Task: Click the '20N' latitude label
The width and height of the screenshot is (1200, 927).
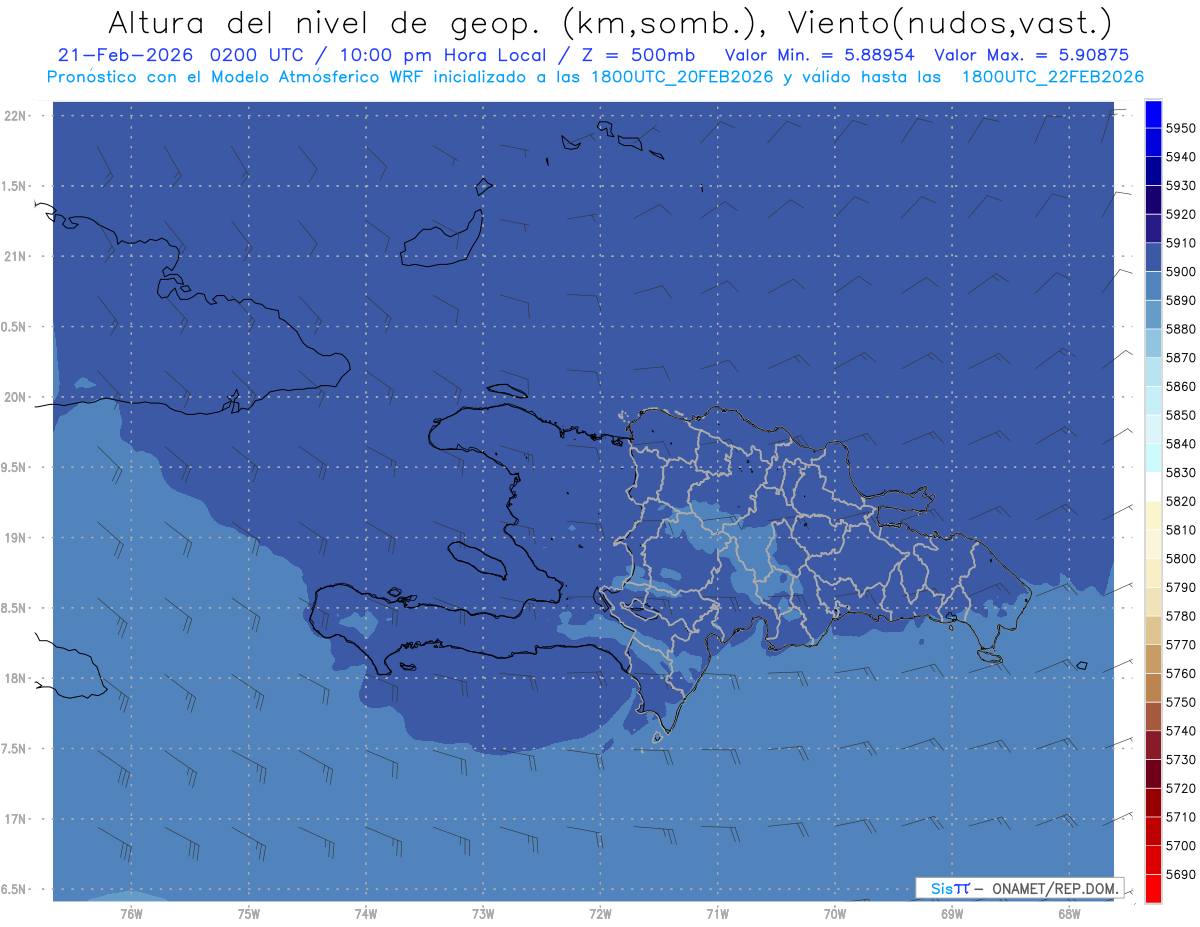Action: (x=15, y=397)
